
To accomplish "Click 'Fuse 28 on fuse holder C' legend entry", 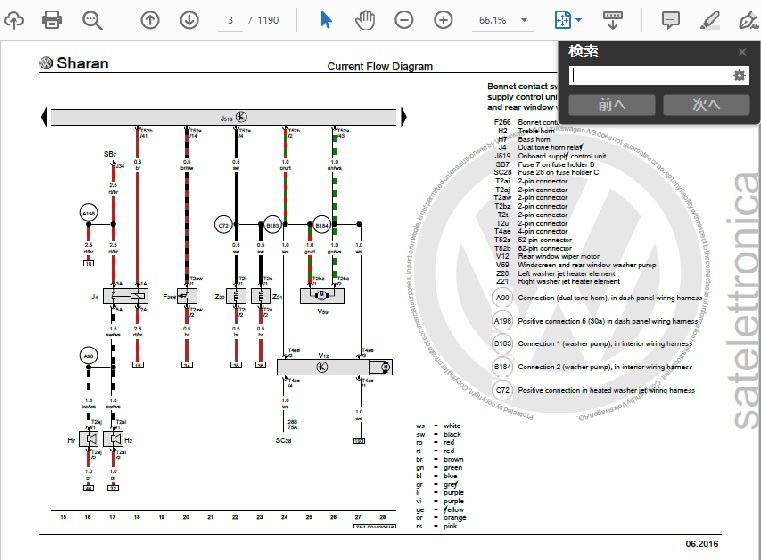I will point(558,172).
